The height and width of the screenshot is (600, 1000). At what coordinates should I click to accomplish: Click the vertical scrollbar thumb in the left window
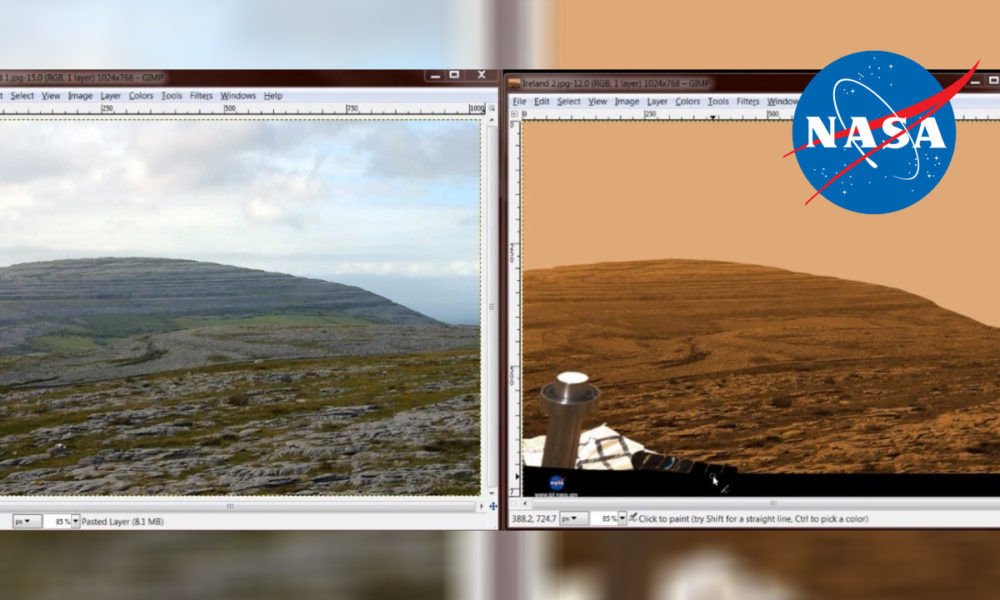pyautogui.click(x=491, y=307)
